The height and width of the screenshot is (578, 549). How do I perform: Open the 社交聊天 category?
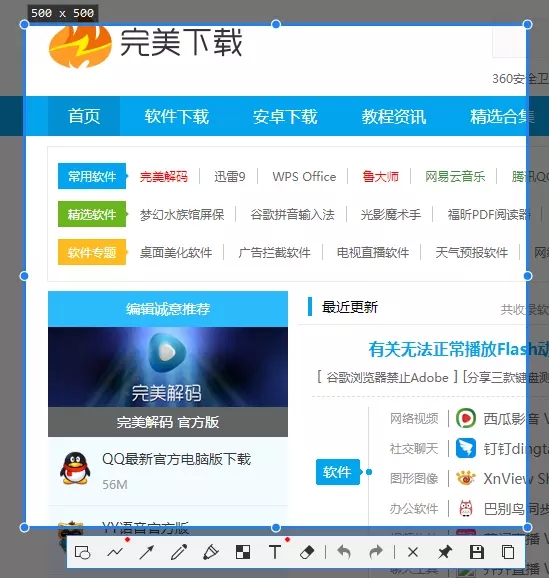414,449
